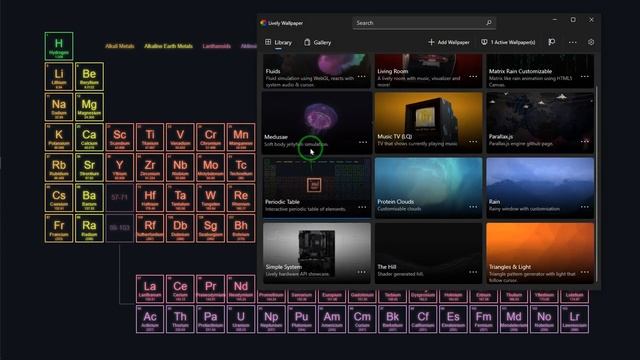Click the Calcium (Ca) element tile
The image size is (640, 360).
[x=89, y=137]
